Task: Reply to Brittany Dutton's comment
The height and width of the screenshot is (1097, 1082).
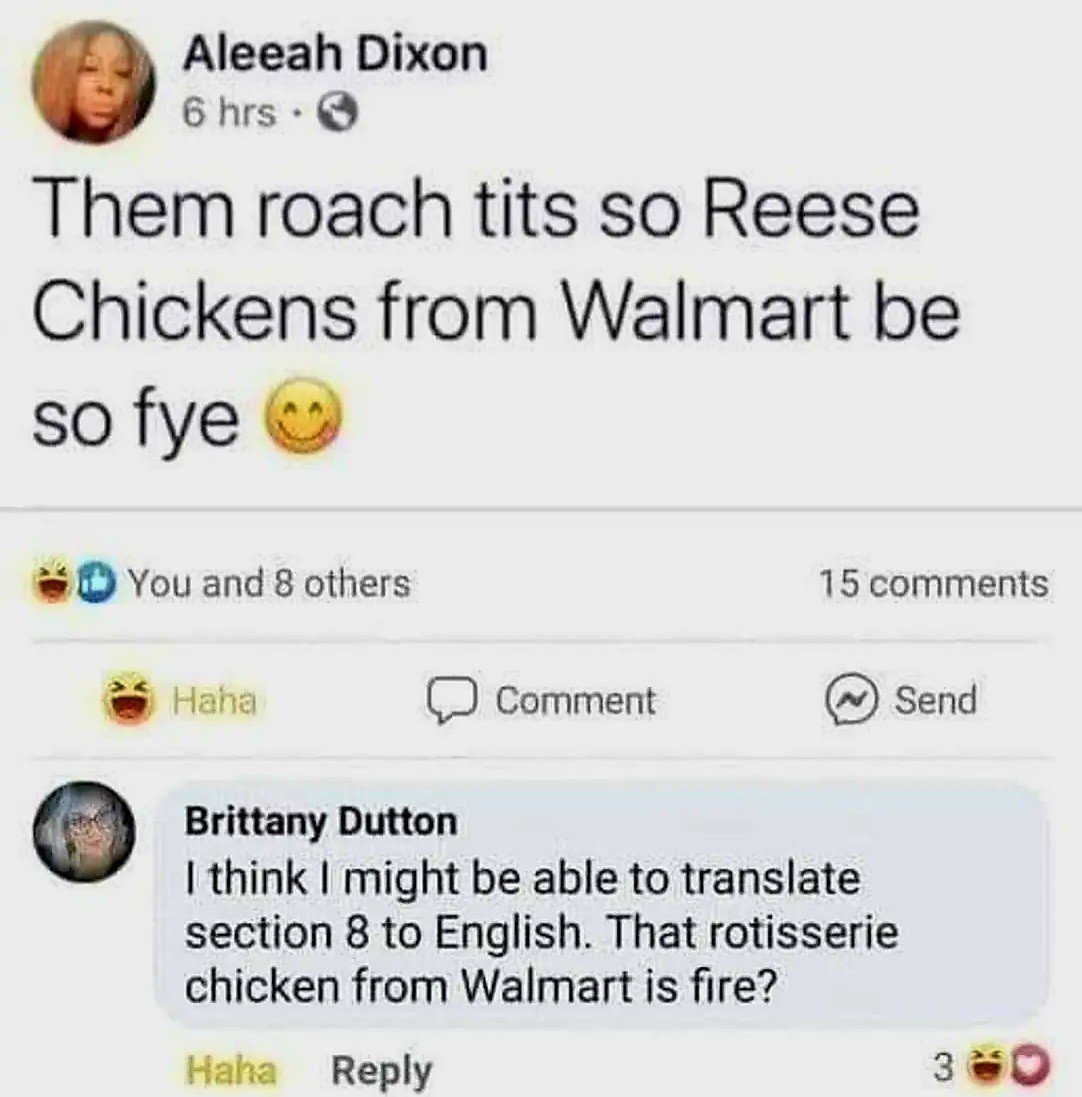Action: click(x=382, y=1071)
